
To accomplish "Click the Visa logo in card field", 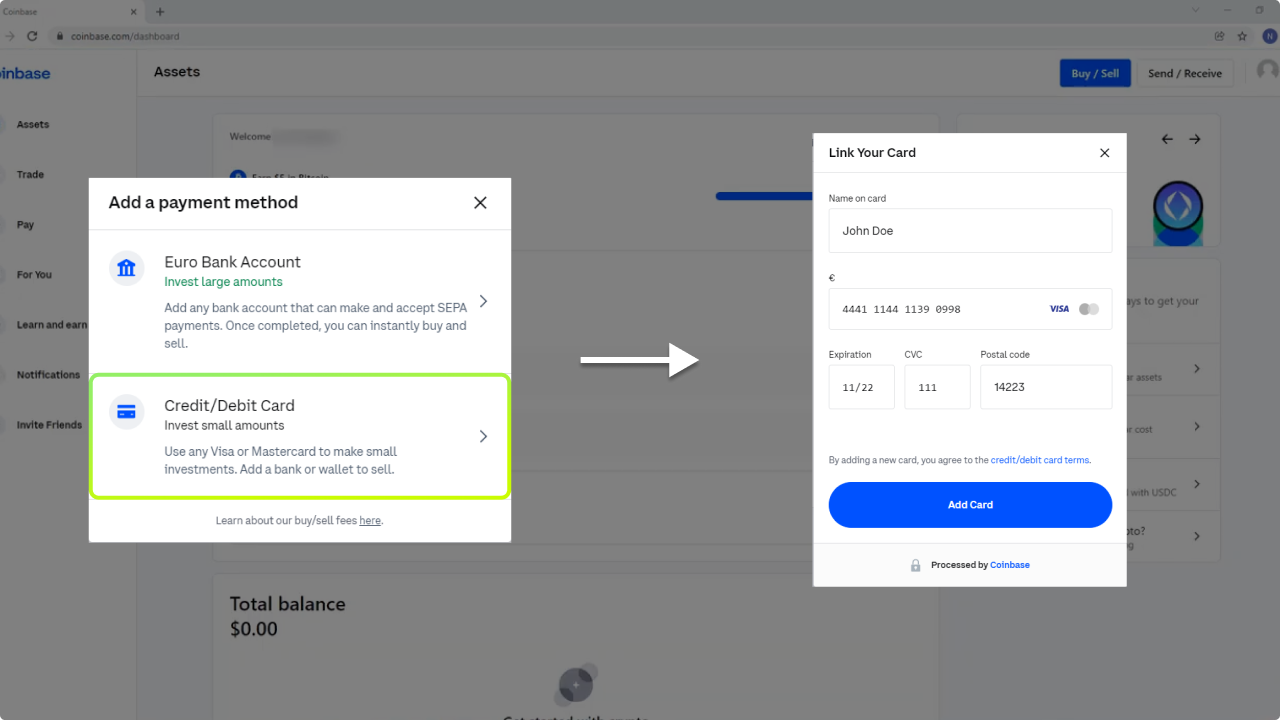I will pos(1059,309).
